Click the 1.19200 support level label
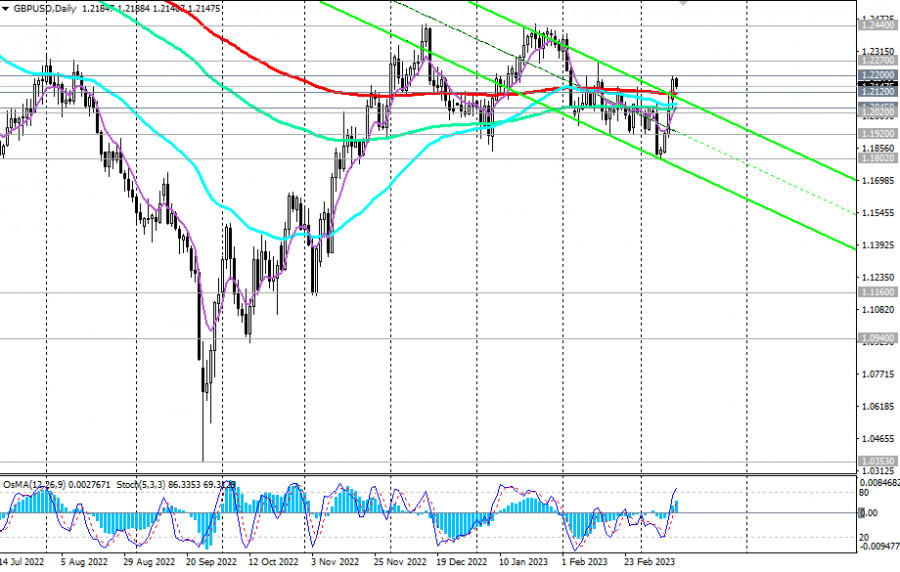Screen dimensions: 900x572 (877, 133)
